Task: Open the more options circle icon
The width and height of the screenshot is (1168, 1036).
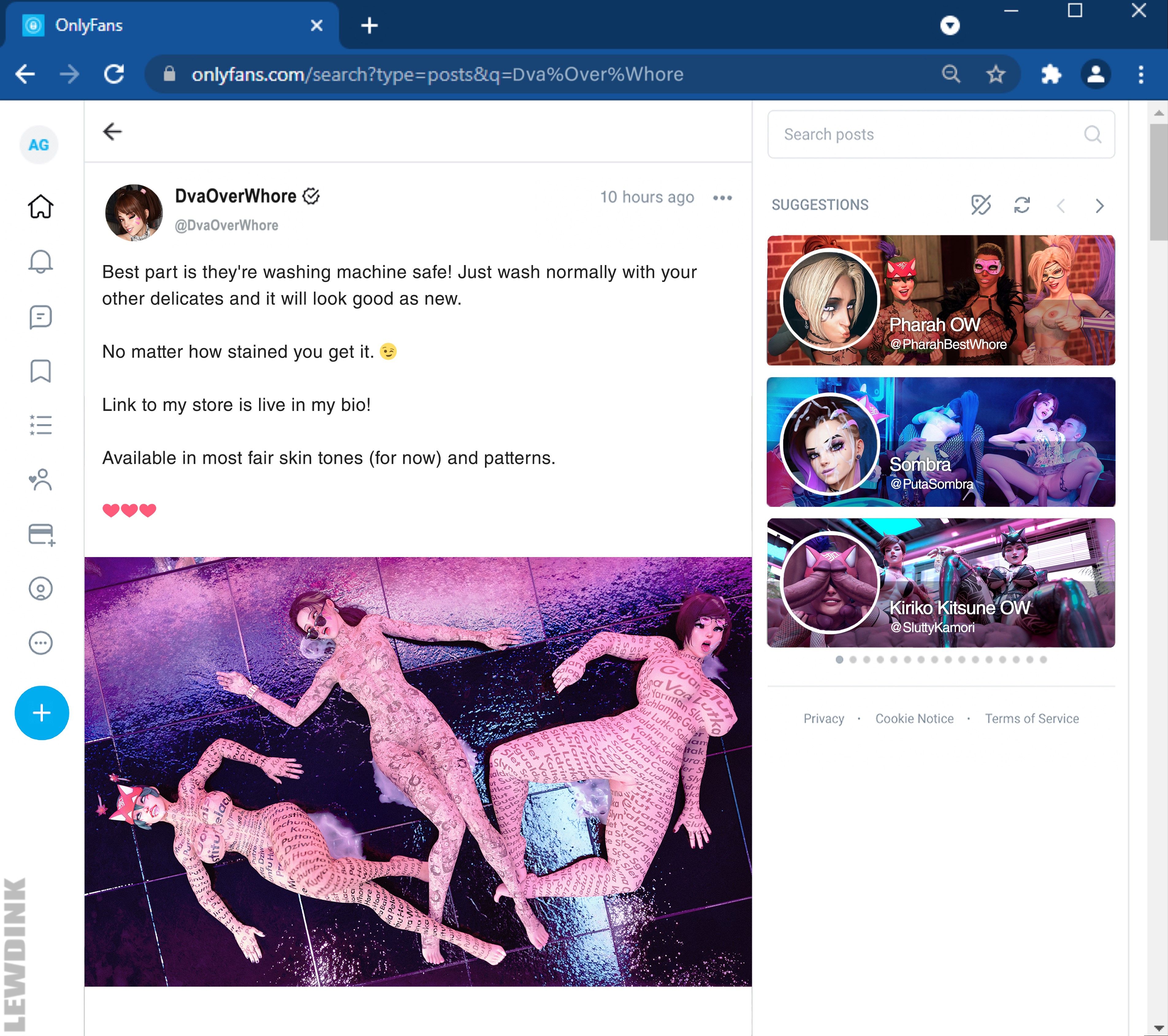Action: (40, 643)
